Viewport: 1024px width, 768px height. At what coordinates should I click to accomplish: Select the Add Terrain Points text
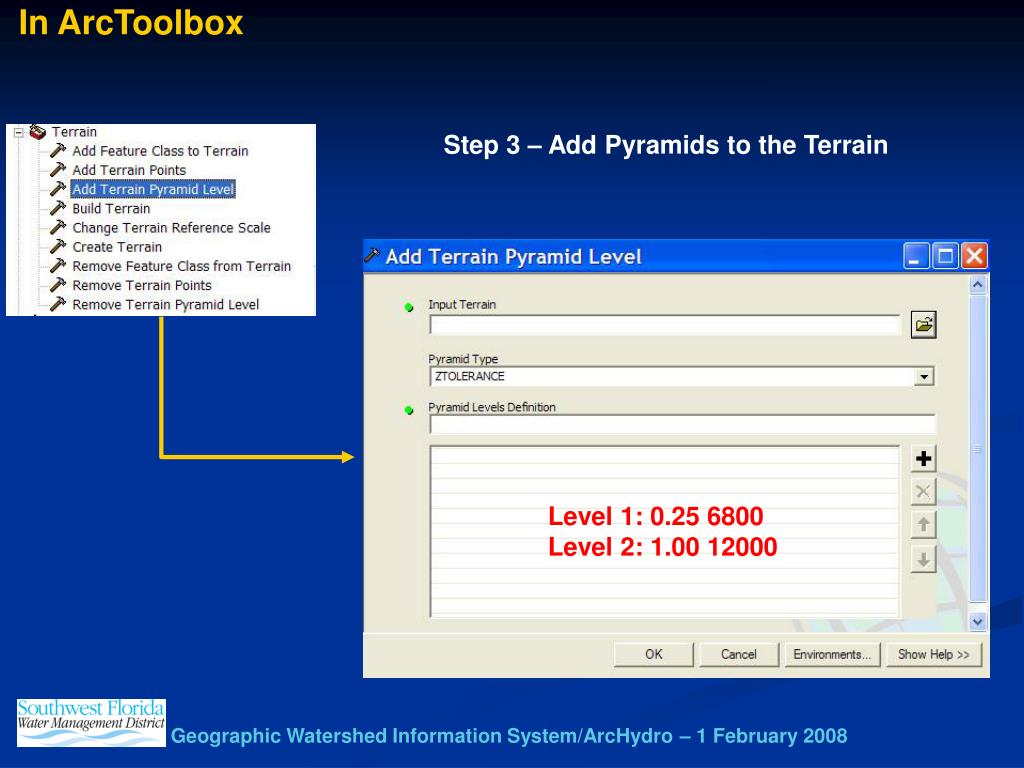coord(129,170)
